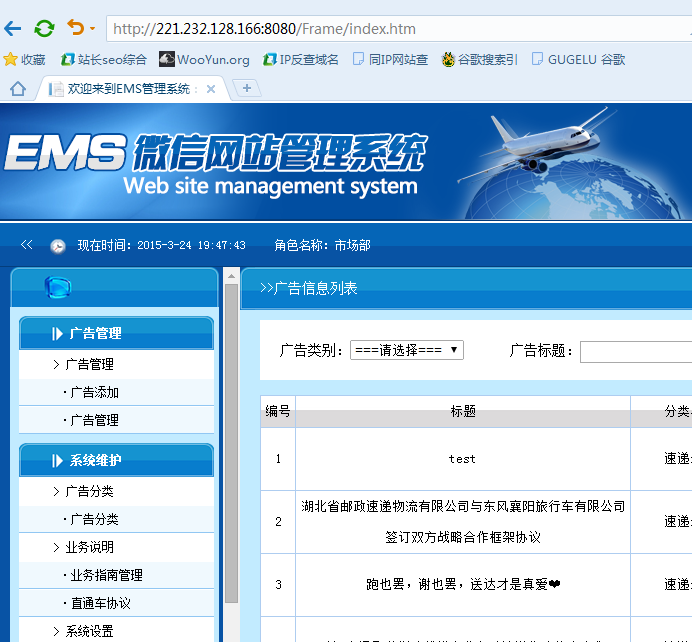Open the 同IP网站查 bookmark
This screenshot has height=642, width=692.
[390, 60]
